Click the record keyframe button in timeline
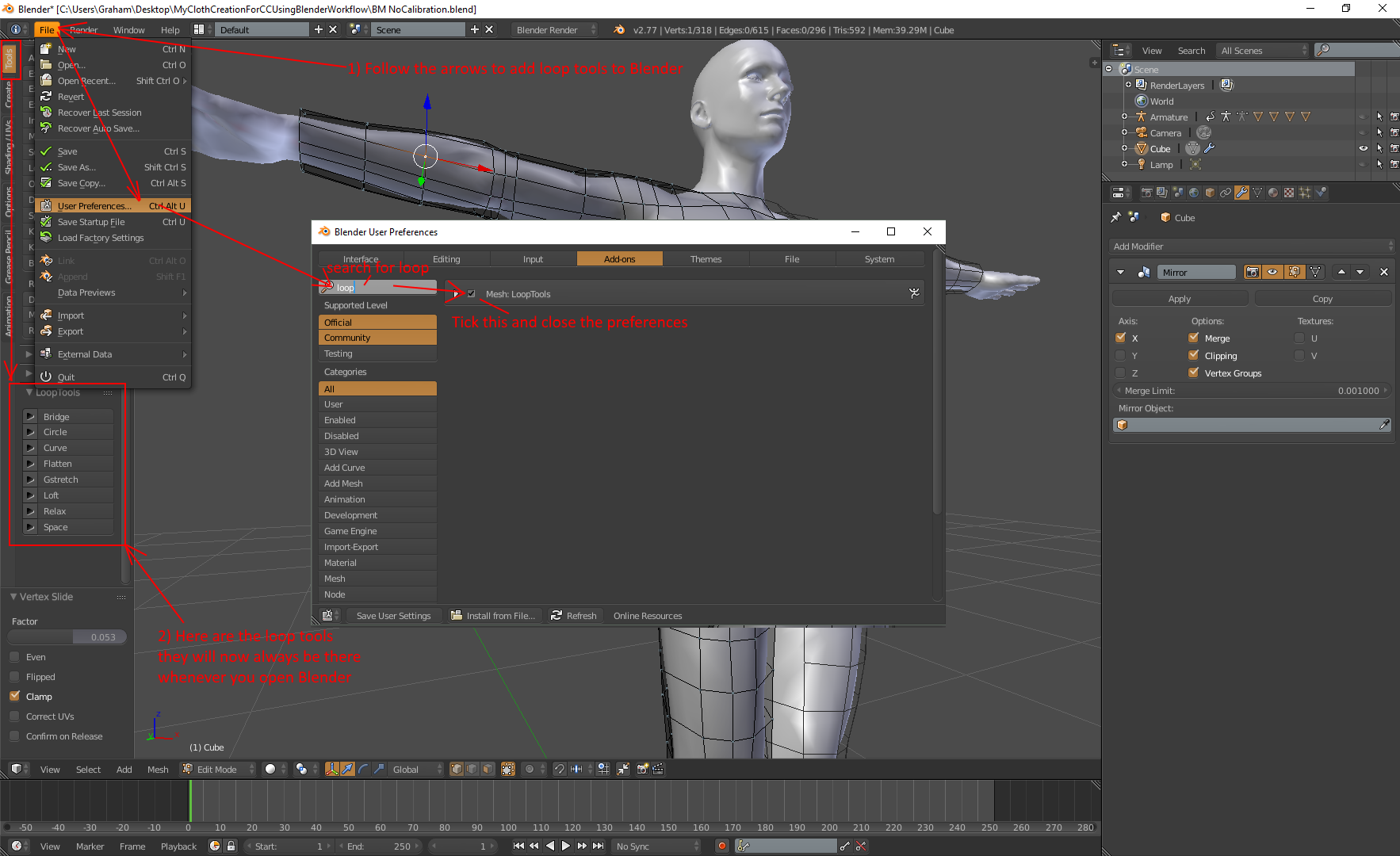Screen dimensions: 1400x856 tap(721, 846)
